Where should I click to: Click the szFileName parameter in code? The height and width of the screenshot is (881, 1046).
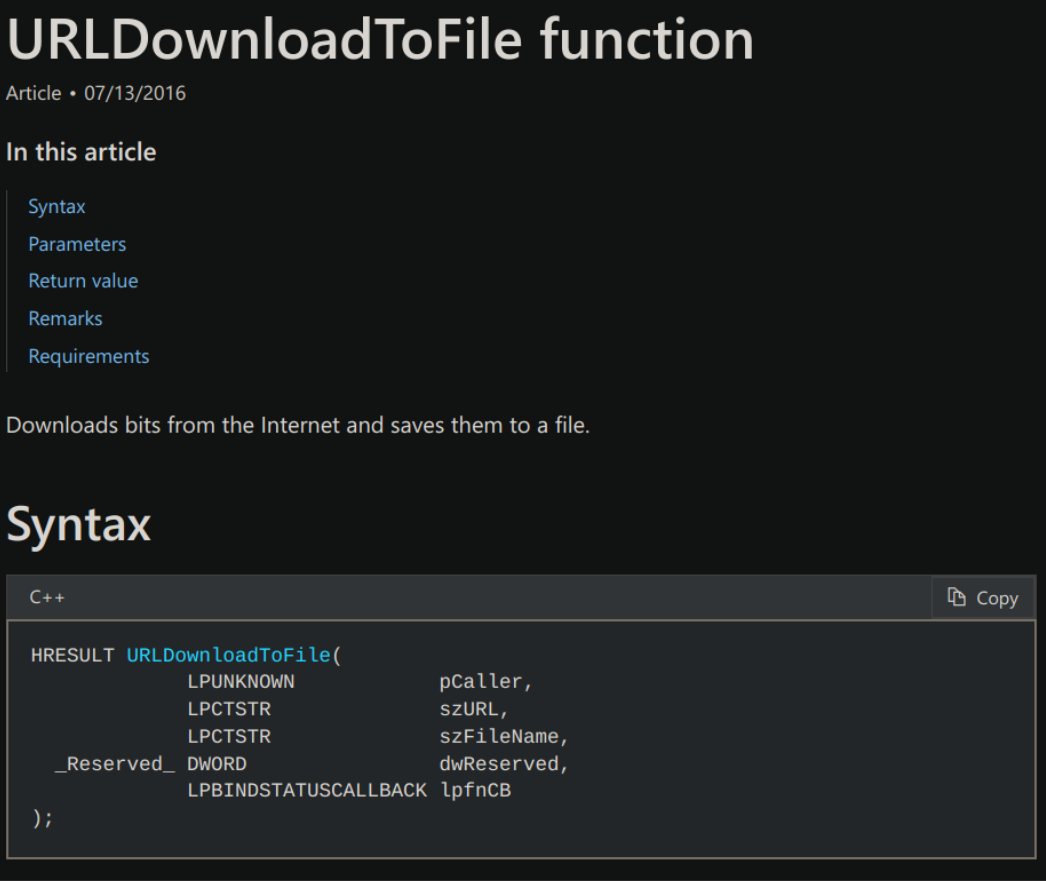click(x=503, y=737)
